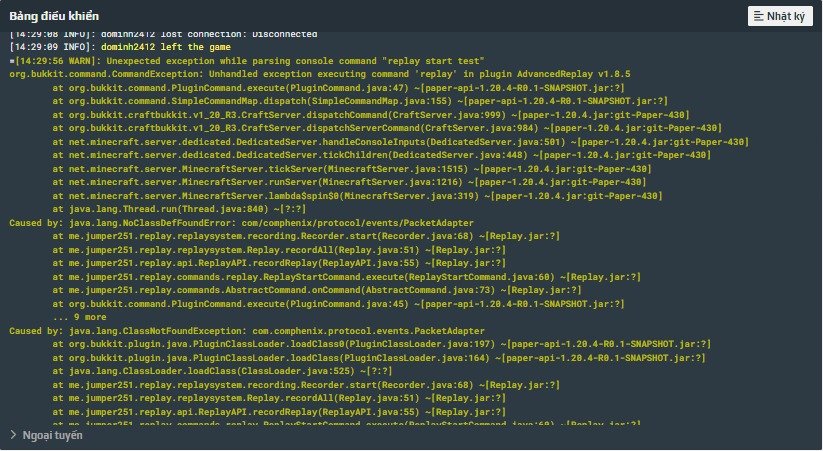Click the 'AbstractCommand.onCommand' trace line
This screenshot has height=451, width=823.
coord(316,290)
